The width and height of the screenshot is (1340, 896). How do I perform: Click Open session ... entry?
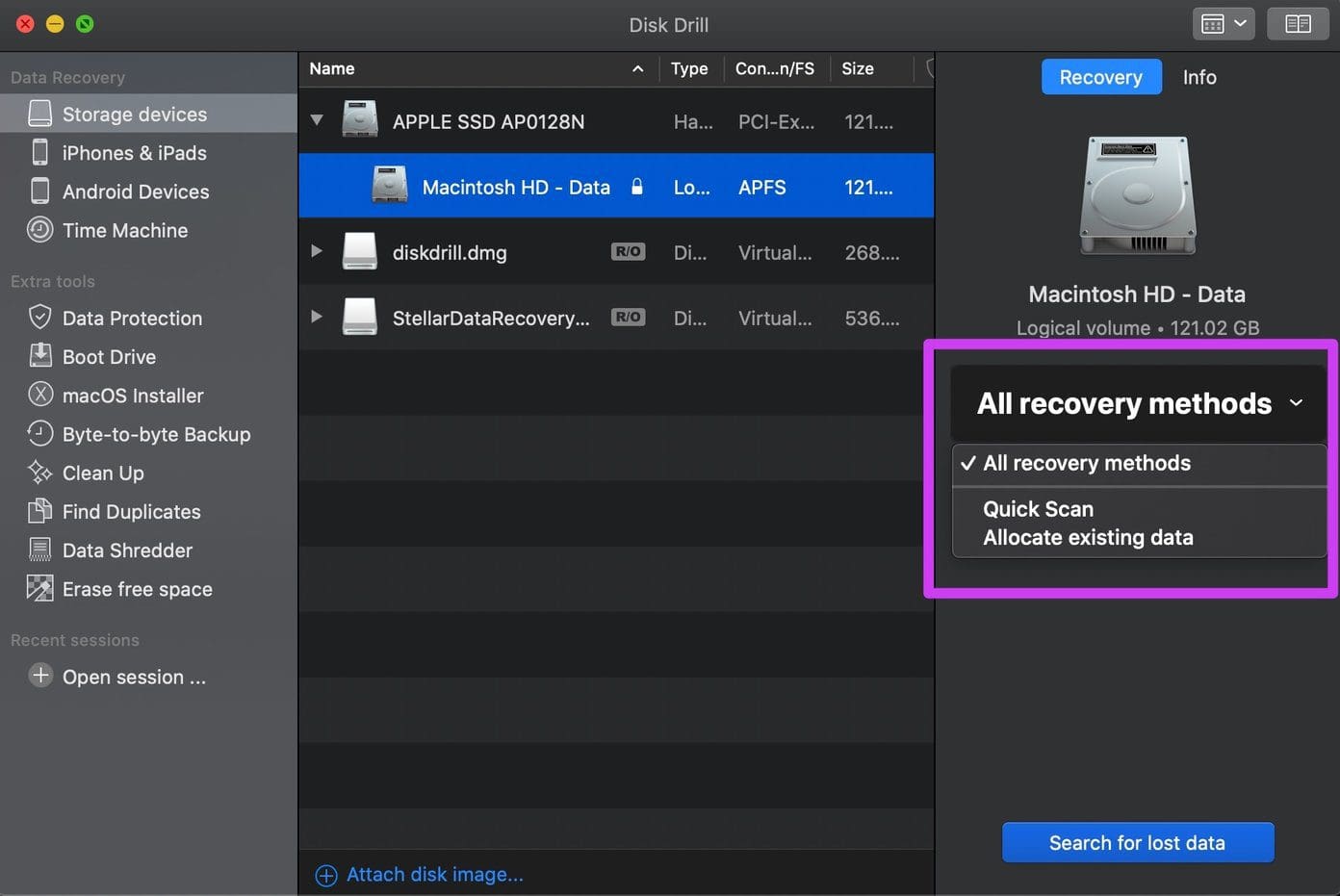coord(134,677)
